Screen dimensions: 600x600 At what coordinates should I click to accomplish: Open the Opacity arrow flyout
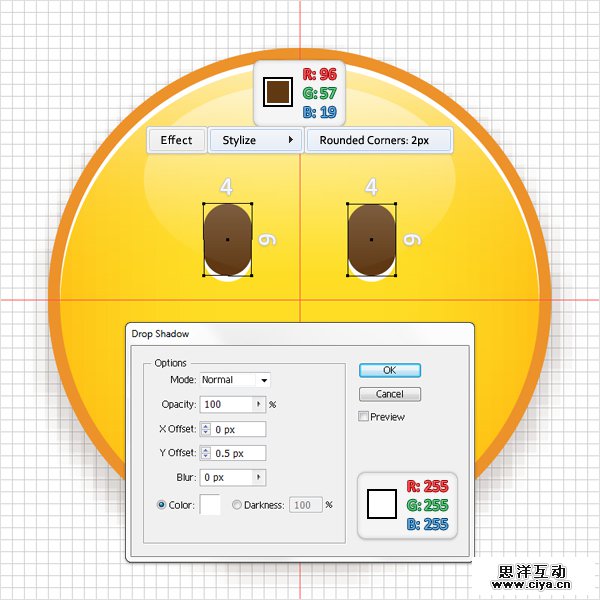[260, 405]
